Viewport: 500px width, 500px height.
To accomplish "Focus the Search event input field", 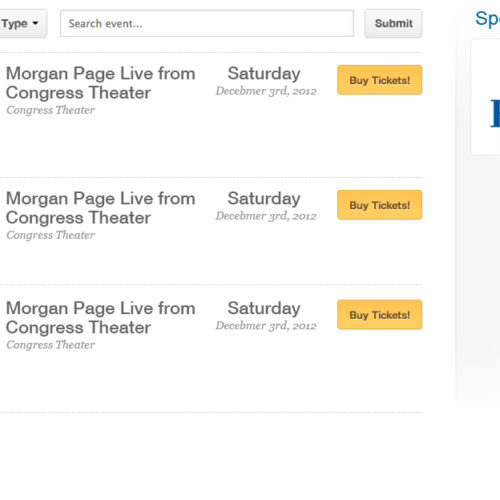I will point(207,23).
